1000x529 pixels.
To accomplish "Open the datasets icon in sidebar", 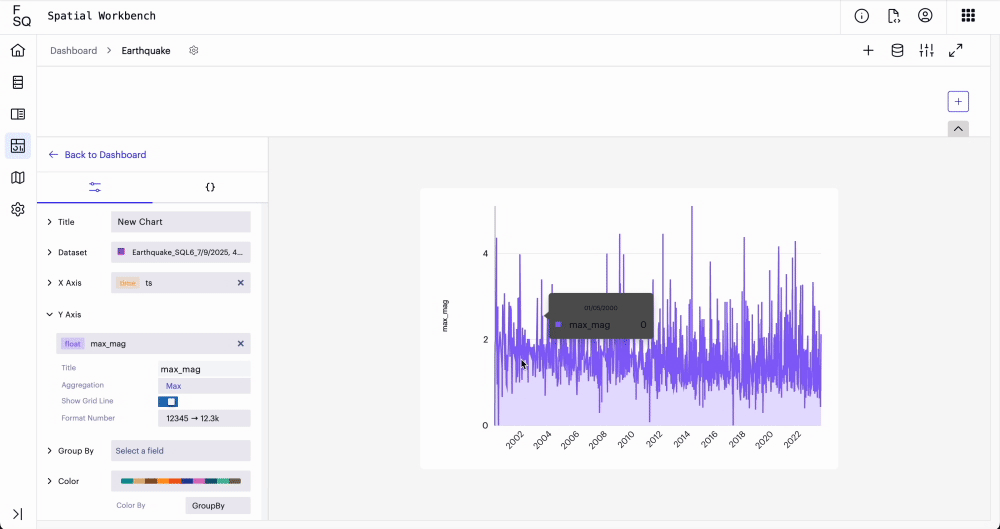I will pos(18,82).
